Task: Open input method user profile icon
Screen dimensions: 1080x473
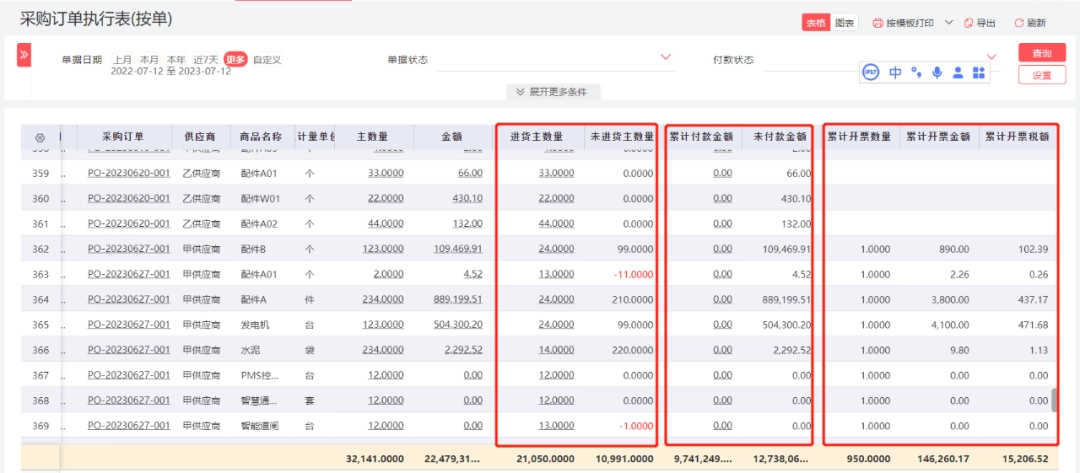Action: click(957, 72)
